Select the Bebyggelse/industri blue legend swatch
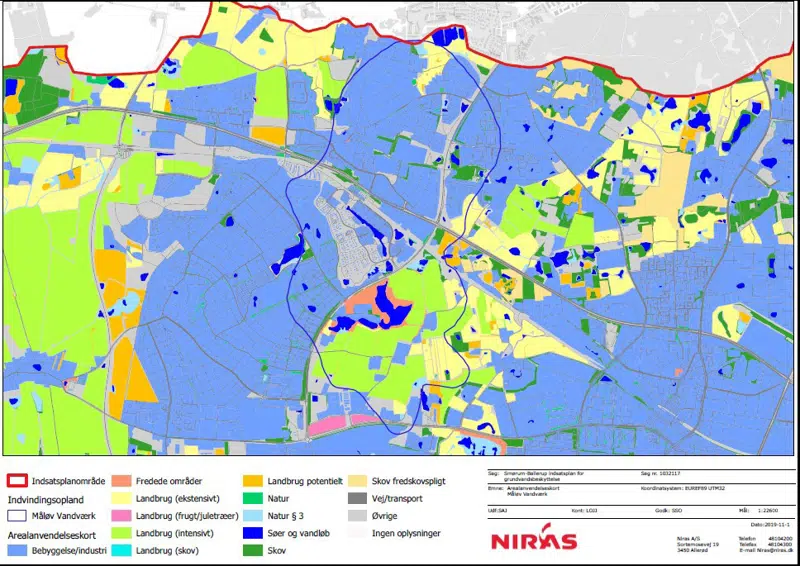The height and width of the screenshot is (566, 800). (17, 550)
